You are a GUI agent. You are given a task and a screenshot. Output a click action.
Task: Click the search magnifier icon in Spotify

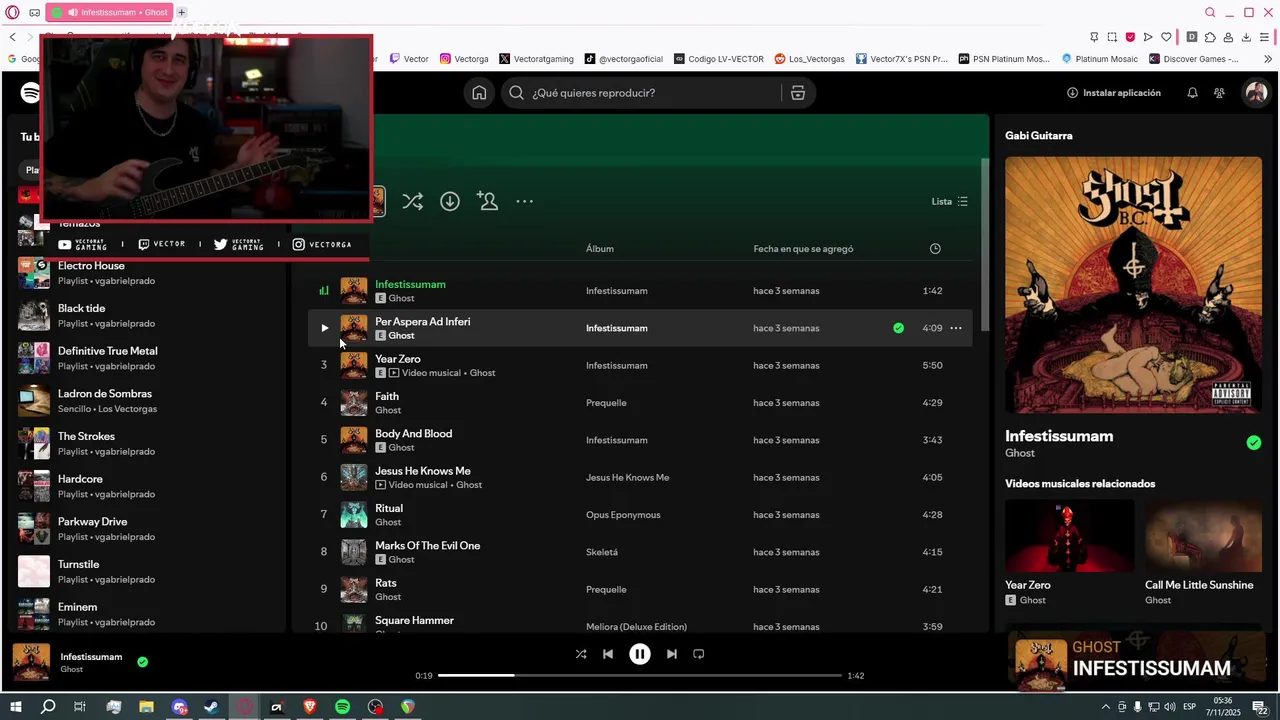pyautogui.click(x=516, y=93)
